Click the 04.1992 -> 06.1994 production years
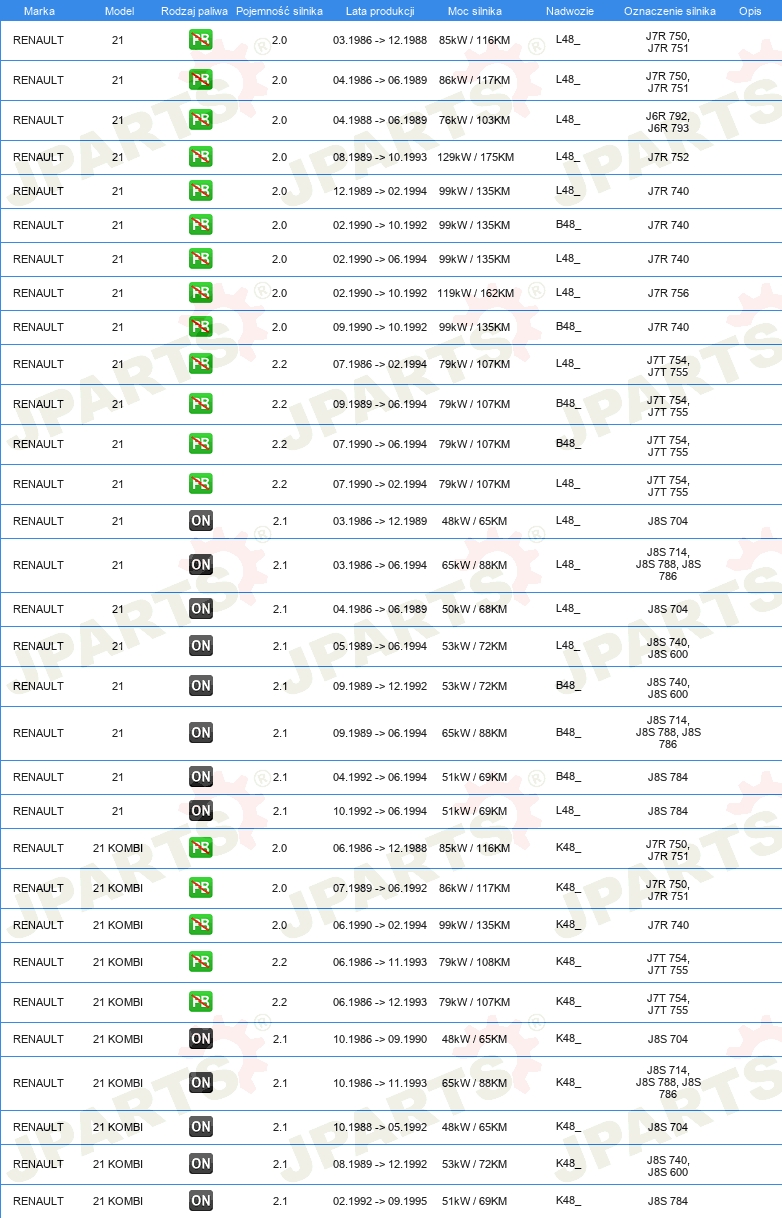 click(380, 777)
